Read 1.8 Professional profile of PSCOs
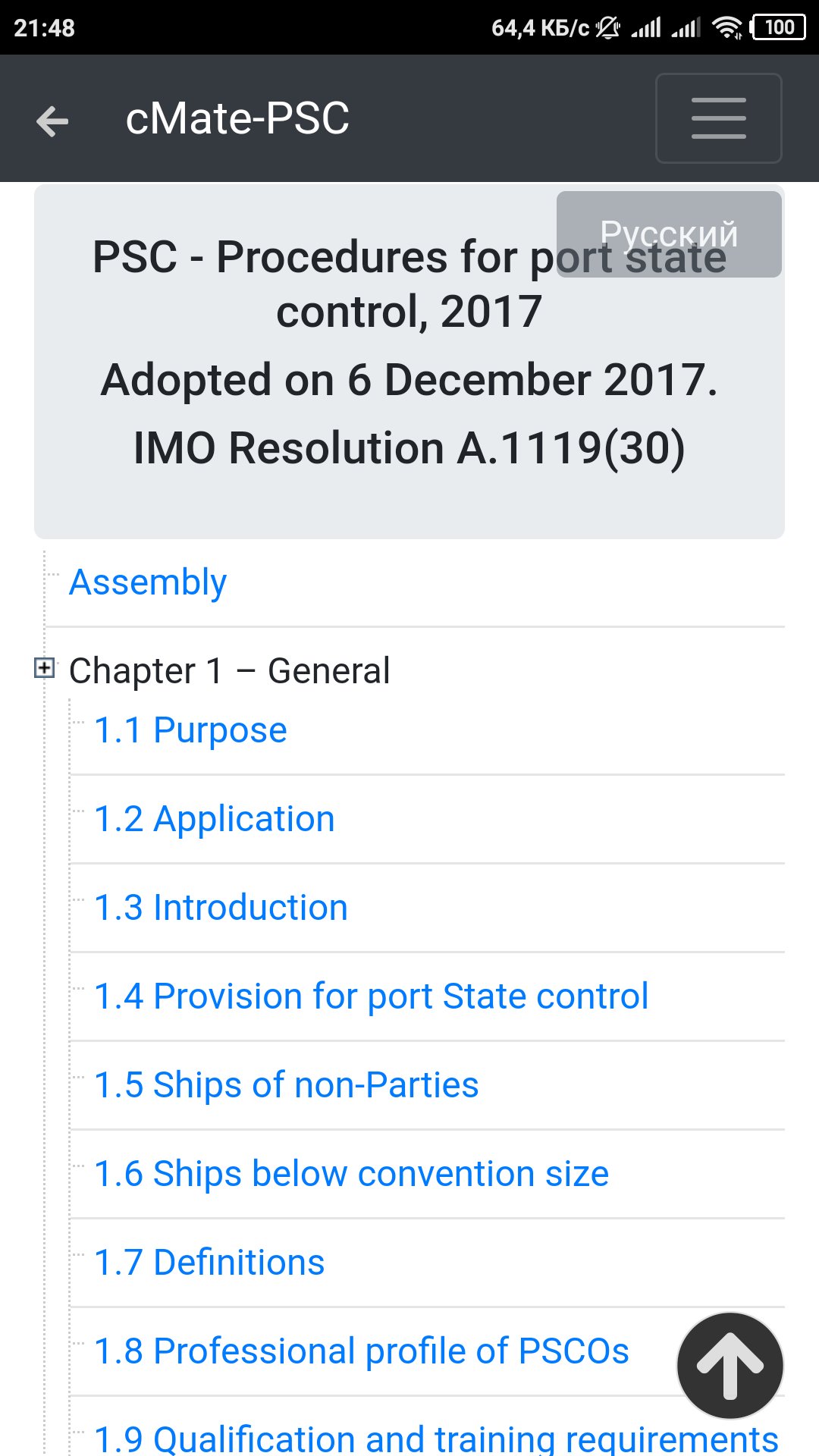The width and height of the screenshot is (819, 1456). click(x=361, y=1351)
